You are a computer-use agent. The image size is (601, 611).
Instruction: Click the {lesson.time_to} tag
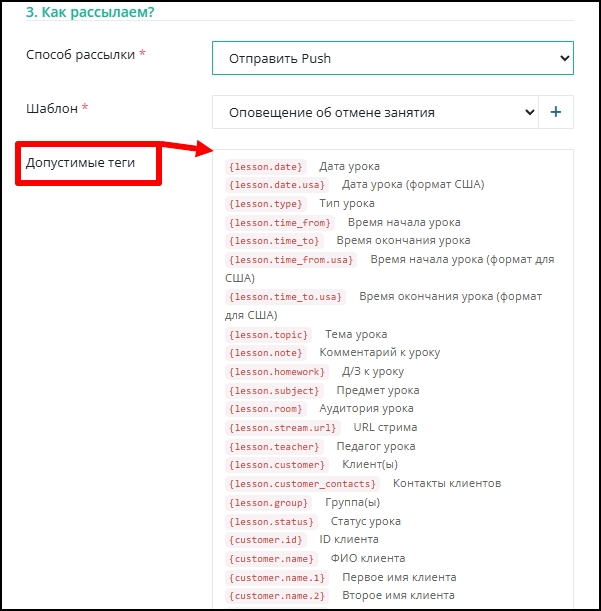pyautogui.click(x=274, y=241)
